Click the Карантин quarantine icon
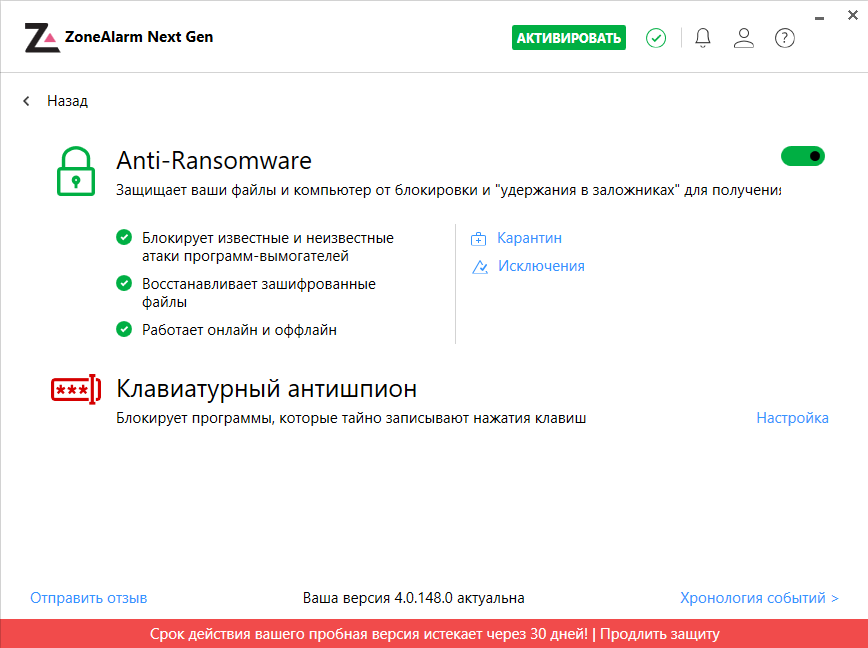This screenshot has height=648, width=868. click(x=478, y=239)
